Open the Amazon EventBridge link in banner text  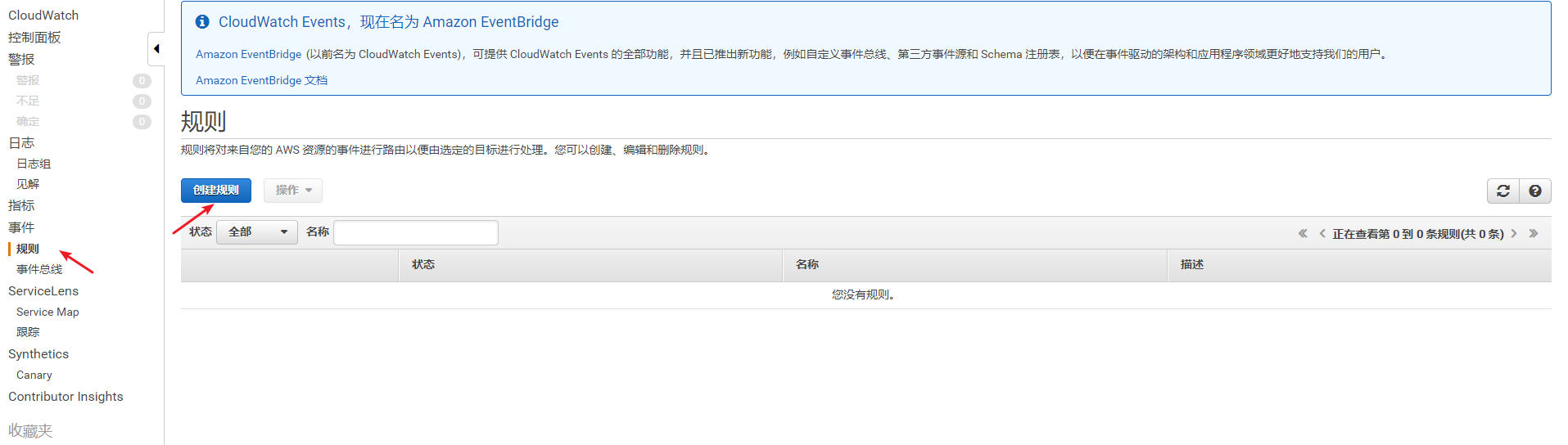coord(249,54)
